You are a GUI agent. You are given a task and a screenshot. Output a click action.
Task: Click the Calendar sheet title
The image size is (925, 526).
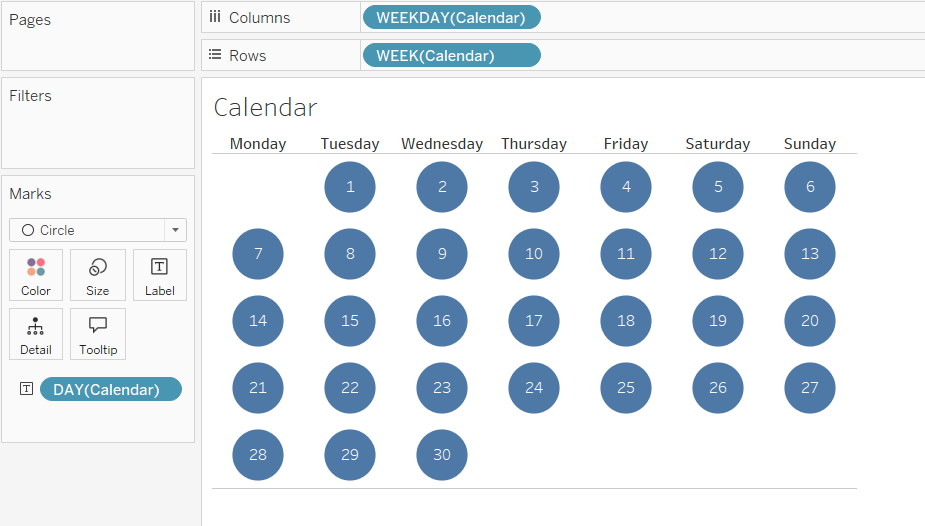click(265, 108)
